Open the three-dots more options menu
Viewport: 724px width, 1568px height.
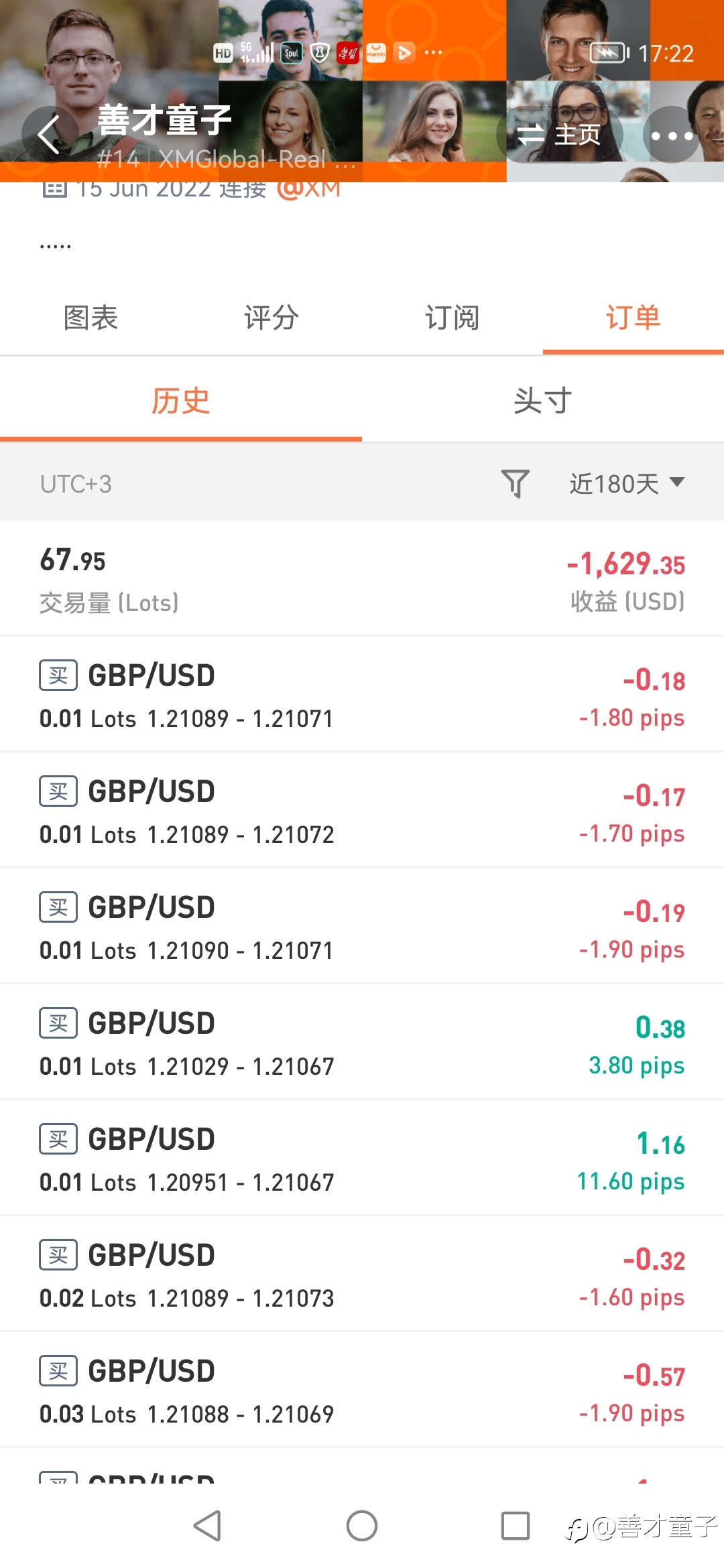coord(672,135)
